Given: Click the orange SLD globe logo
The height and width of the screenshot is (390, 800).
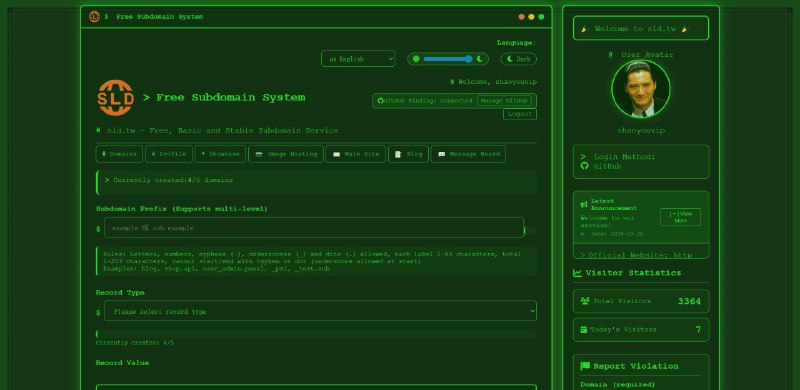Looking at the screenshot, I should (x=116, y=98).
